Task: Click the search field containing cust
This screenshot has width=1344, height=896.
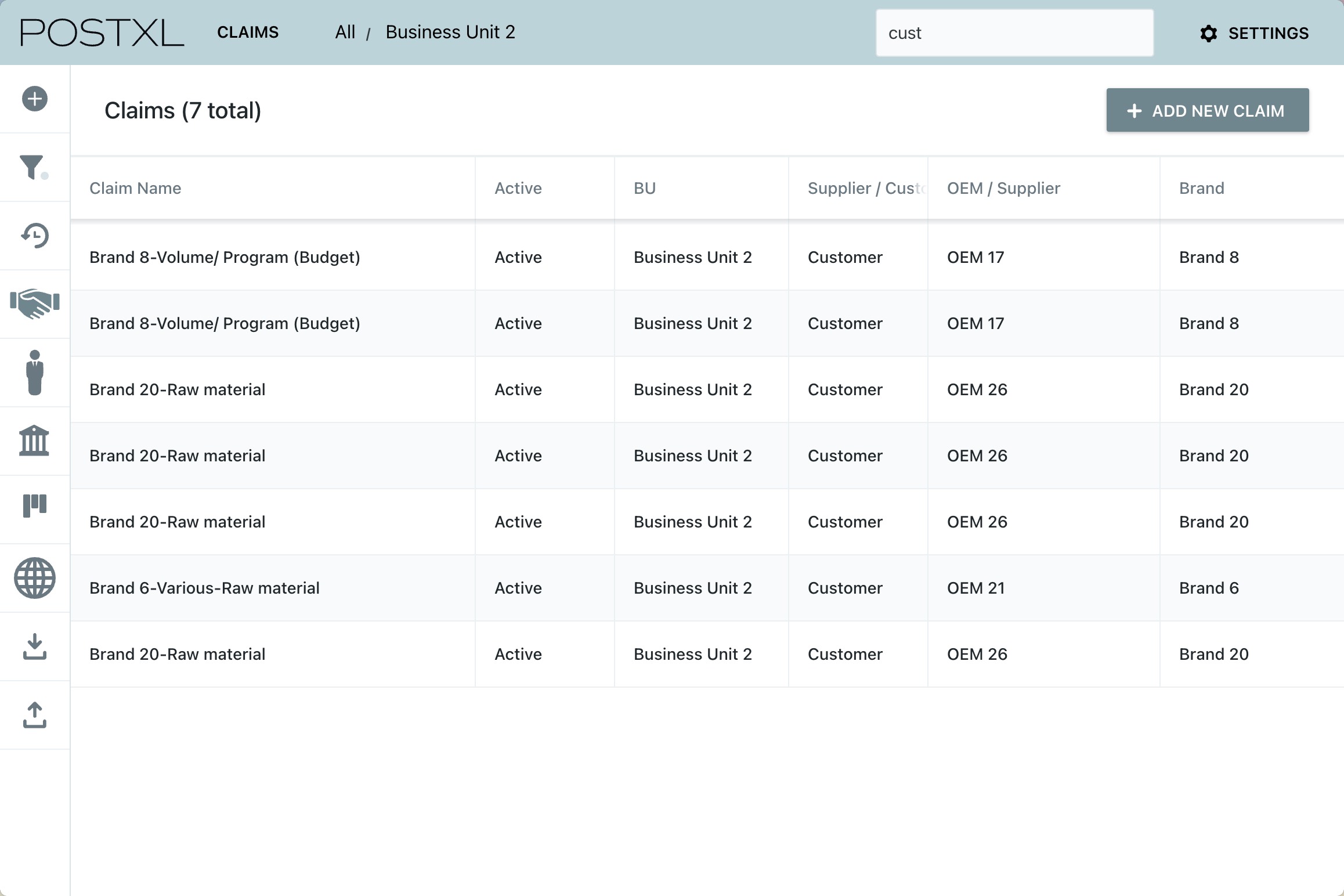Action: coord(1014,33)
